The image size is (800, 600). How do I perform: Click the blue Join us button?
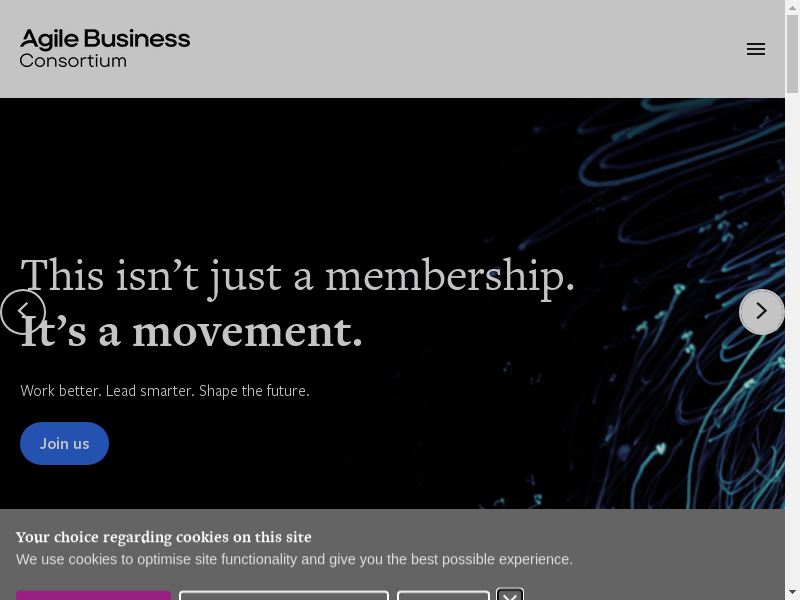pos(64,443)
